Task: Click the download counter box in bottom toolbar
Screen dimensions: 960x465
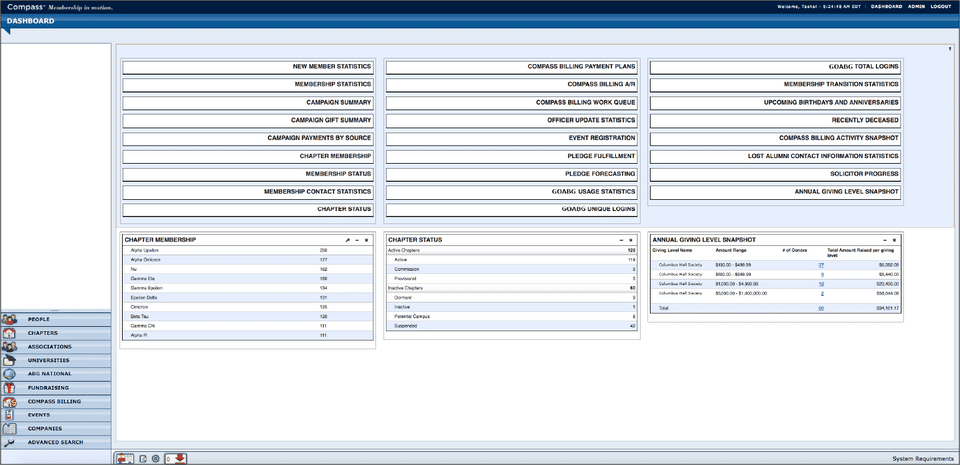Action: click(x=176, y=458)
